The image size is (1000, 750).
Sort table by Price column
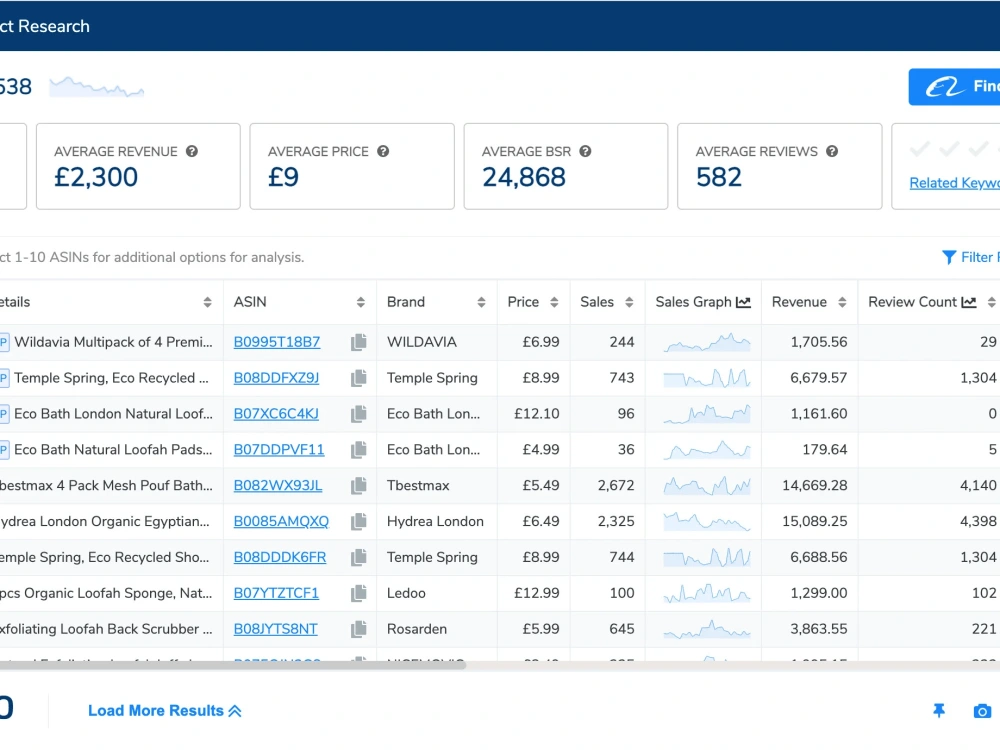[x=554, y=302]
